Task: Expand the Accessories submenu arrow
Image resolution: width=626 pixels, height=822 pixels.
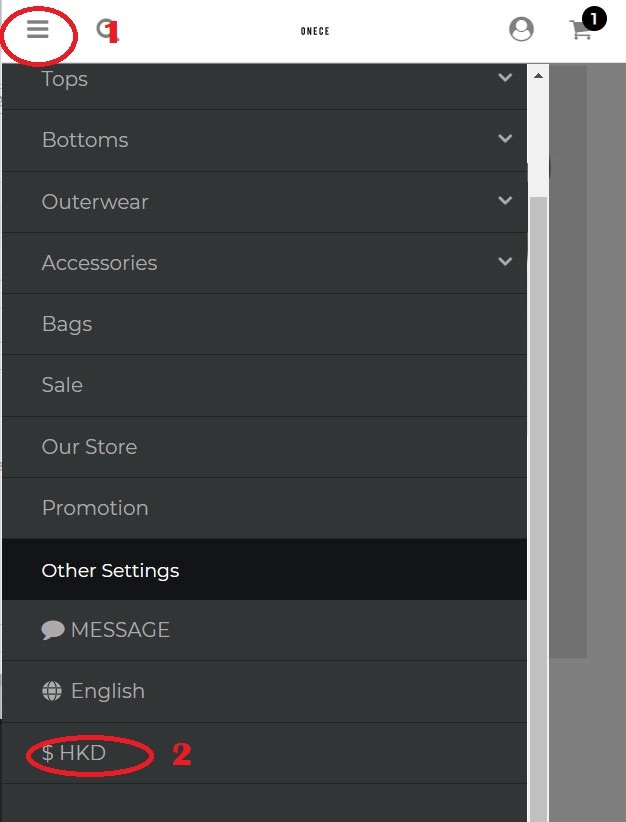Action: pos(505,262)
